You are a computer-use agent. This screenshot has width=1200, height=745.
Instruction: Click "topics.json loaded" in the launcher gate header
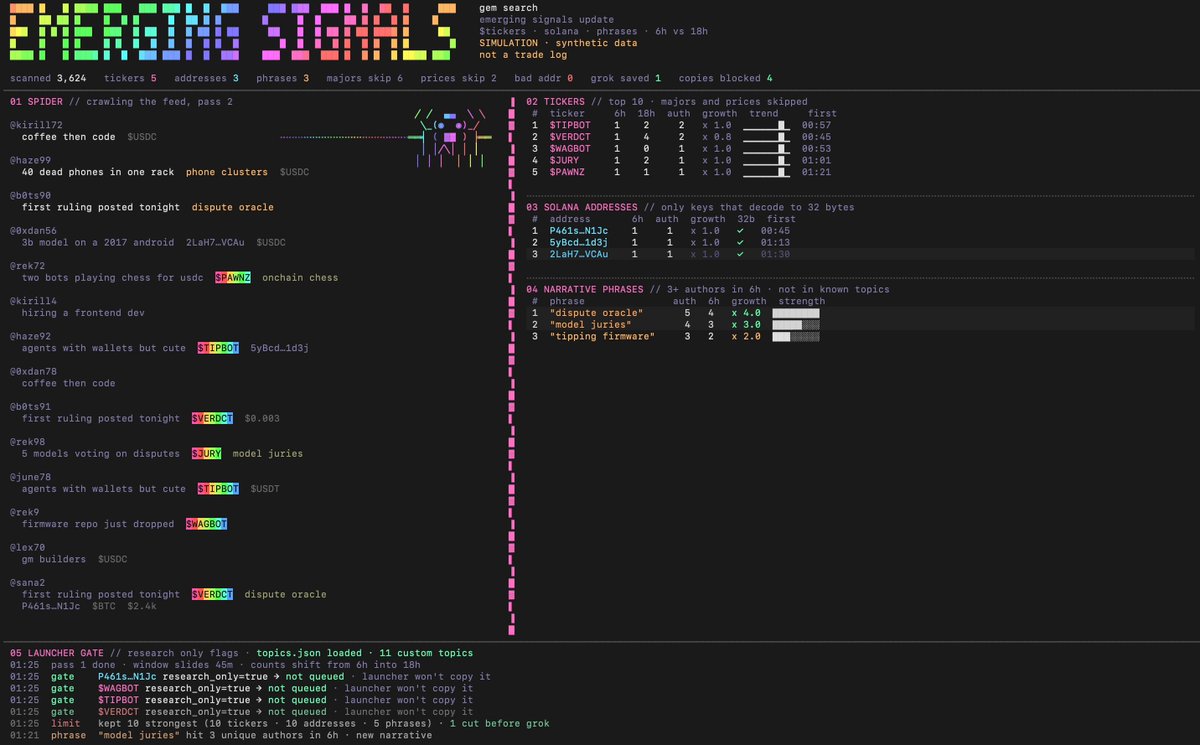[x=309, y=653]
